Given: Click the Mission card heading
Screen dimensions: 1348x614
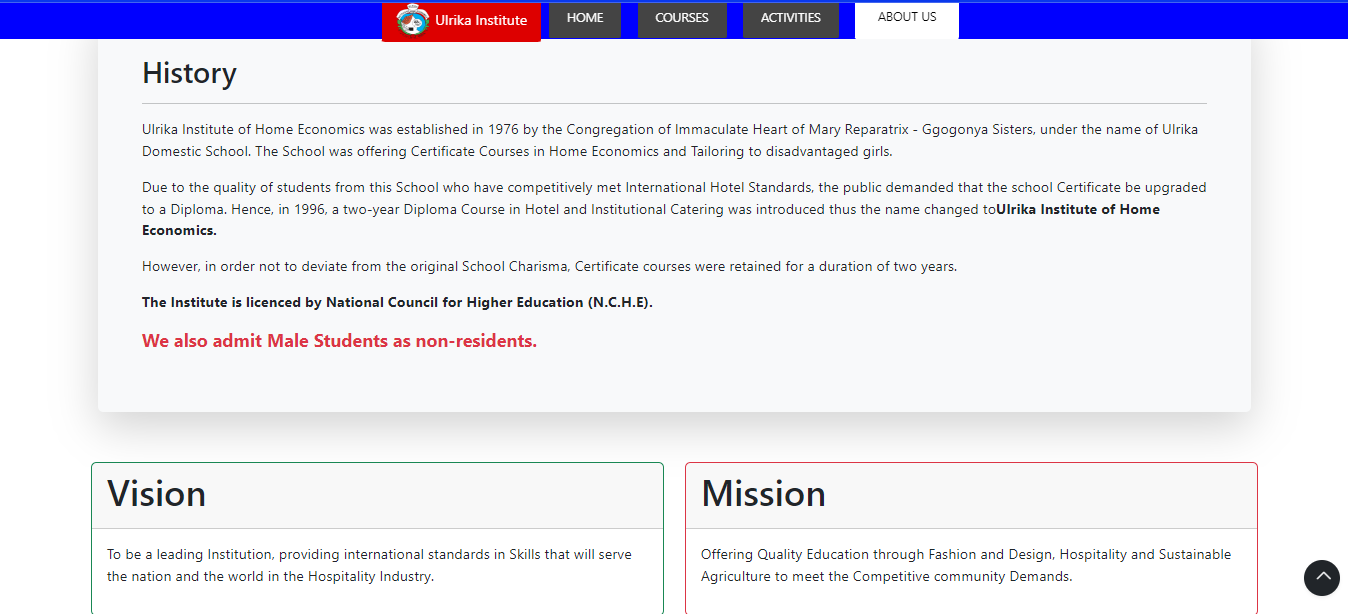Looking at the screenshot, I should click(764, 494).
